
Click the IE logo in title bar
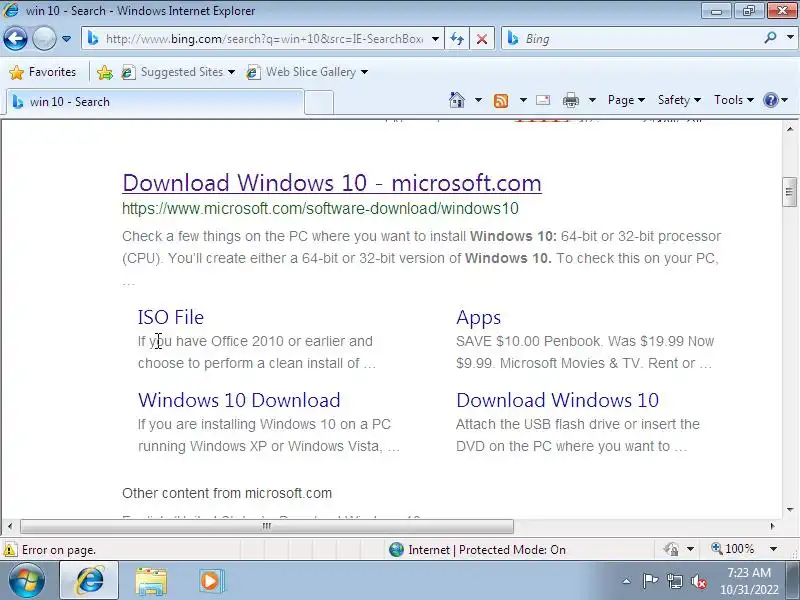click(x=11, y=10)
